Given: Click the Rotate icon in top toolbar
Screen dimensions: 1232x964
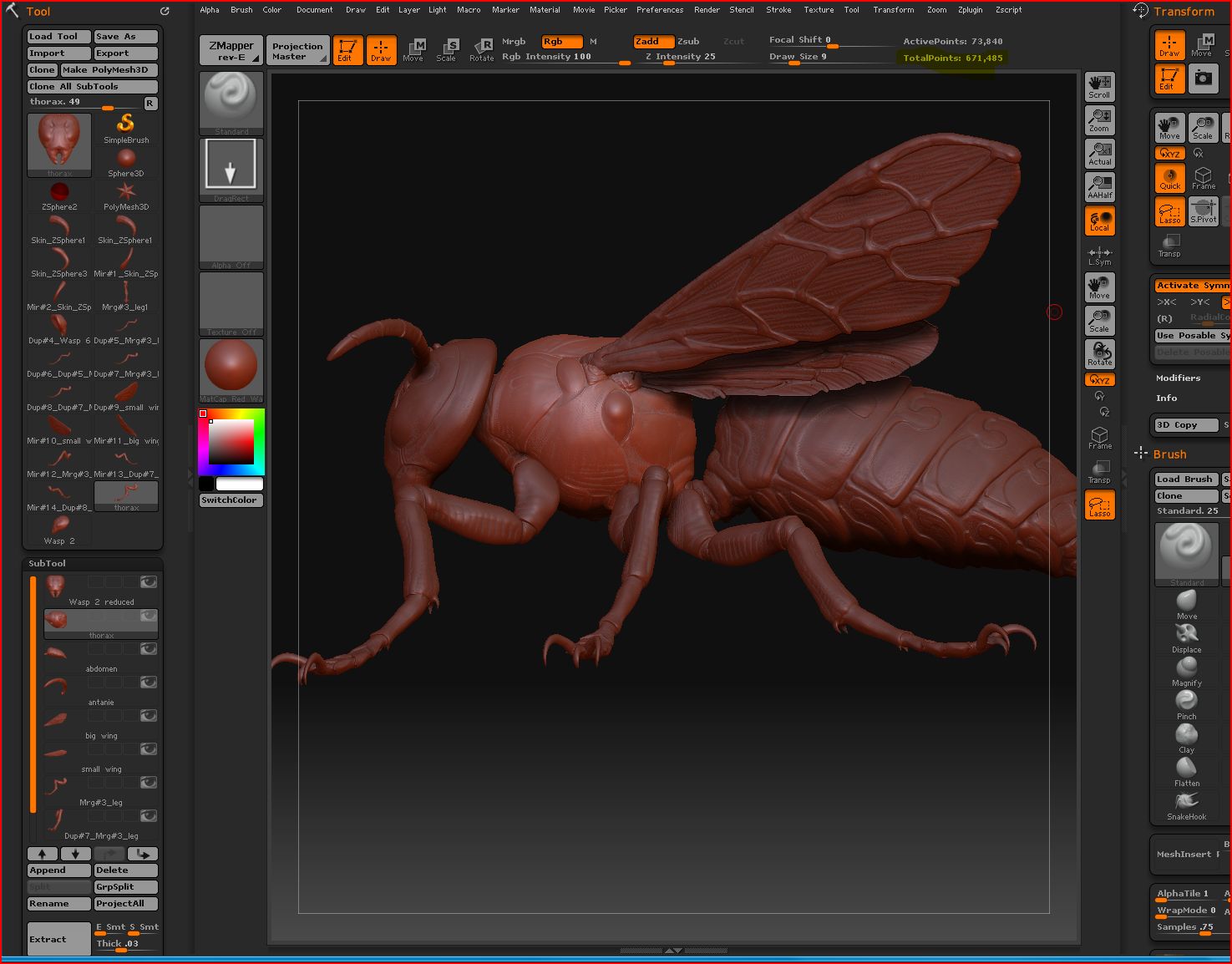Looking at the screenshot, I should coord(482,49).
